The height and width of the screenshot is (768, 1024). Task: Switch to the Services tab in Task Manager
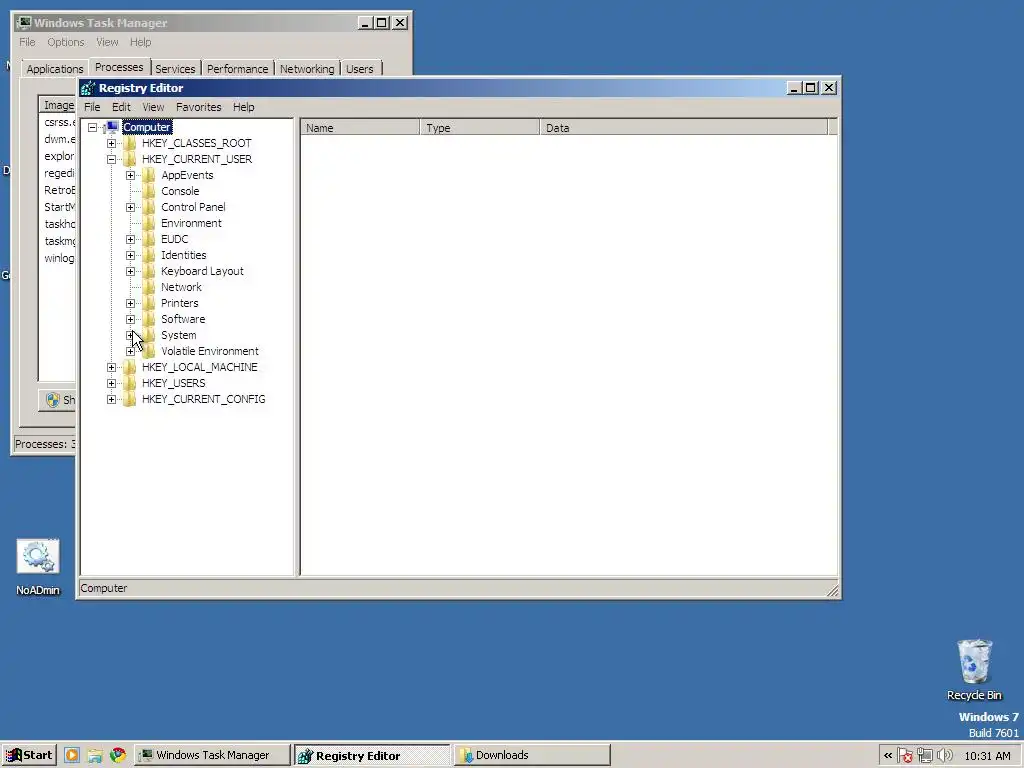175,69
